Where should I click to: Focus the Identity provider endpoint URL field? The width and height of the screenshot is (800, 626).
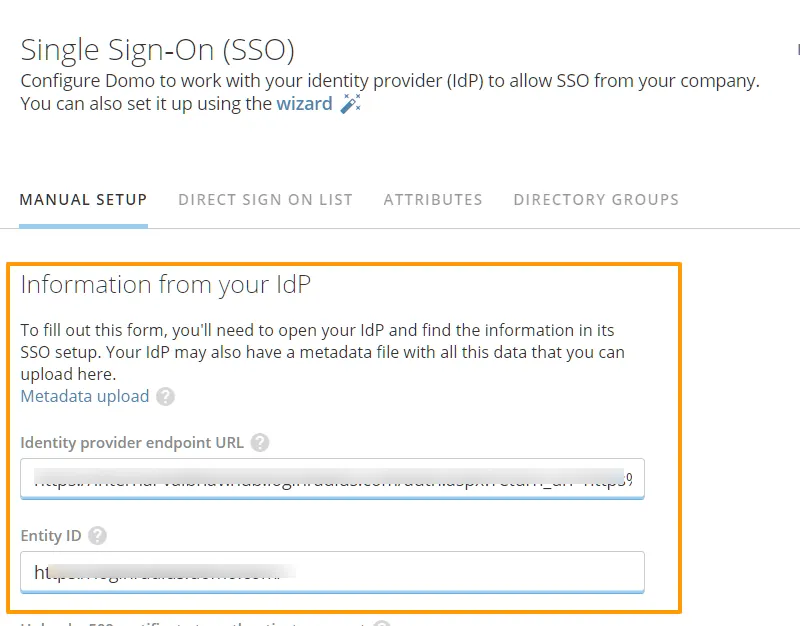pyautogui.click(x=332, y=479)
